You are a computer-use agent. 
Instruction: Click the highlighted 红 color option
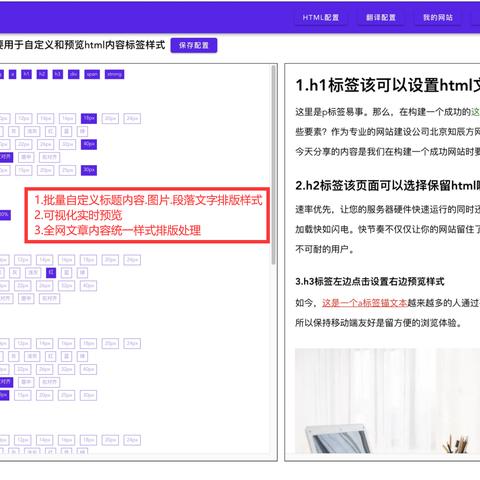51,273
